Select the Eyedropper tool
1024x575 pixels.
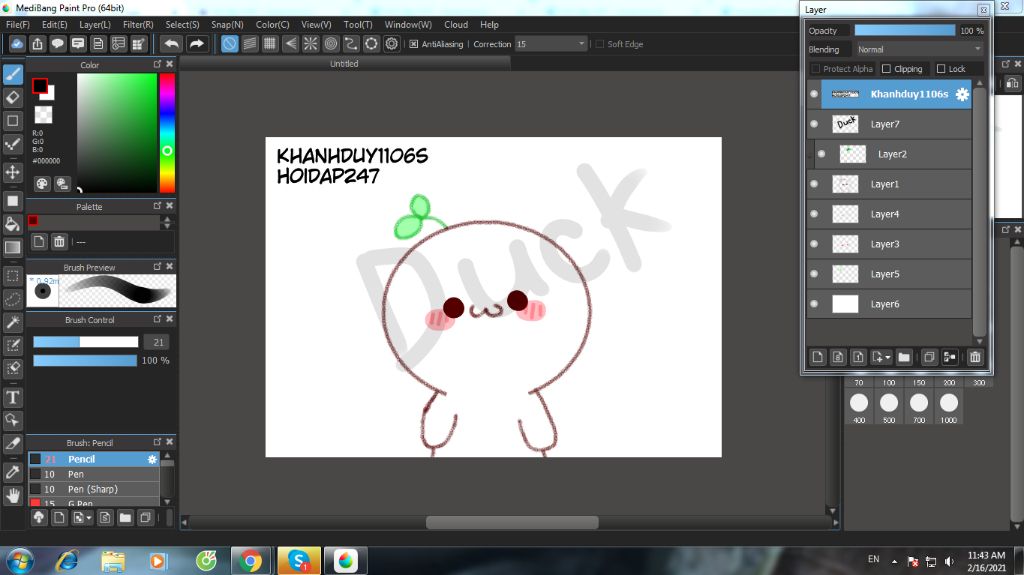point(12,472)
